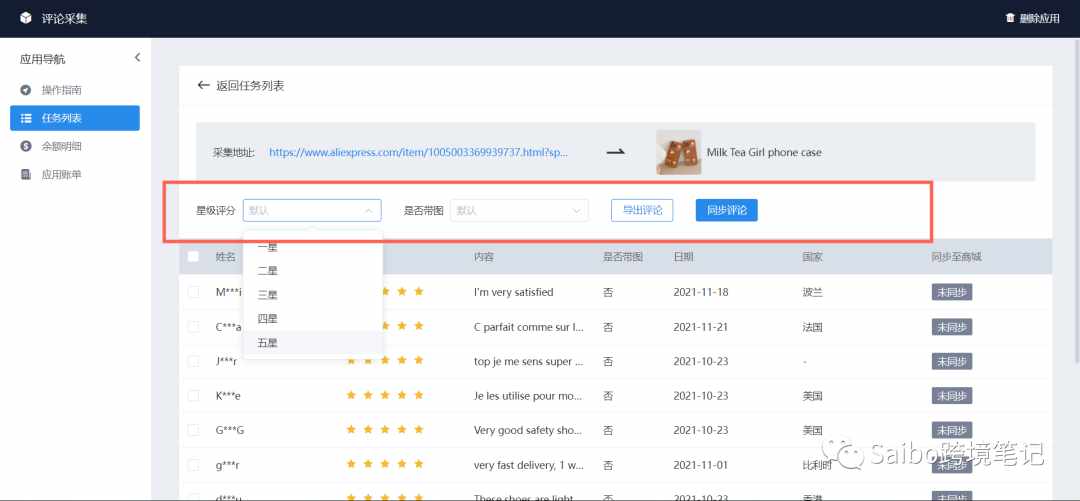The height and width of the screenshot is (501, 1080).
Task: Click 未同步 badge in the G***G row
Action: click(x=952, y=430)
